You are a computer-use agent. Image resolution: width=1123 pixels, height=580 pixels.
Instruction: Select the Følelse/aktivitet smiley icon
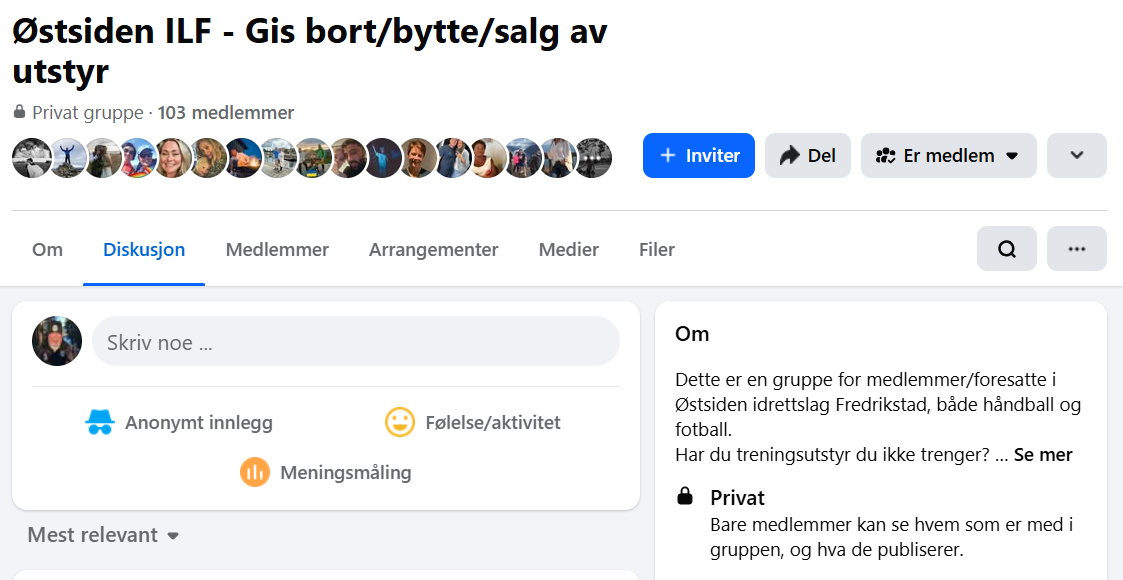pyautogui.click(x=400, y=423)
